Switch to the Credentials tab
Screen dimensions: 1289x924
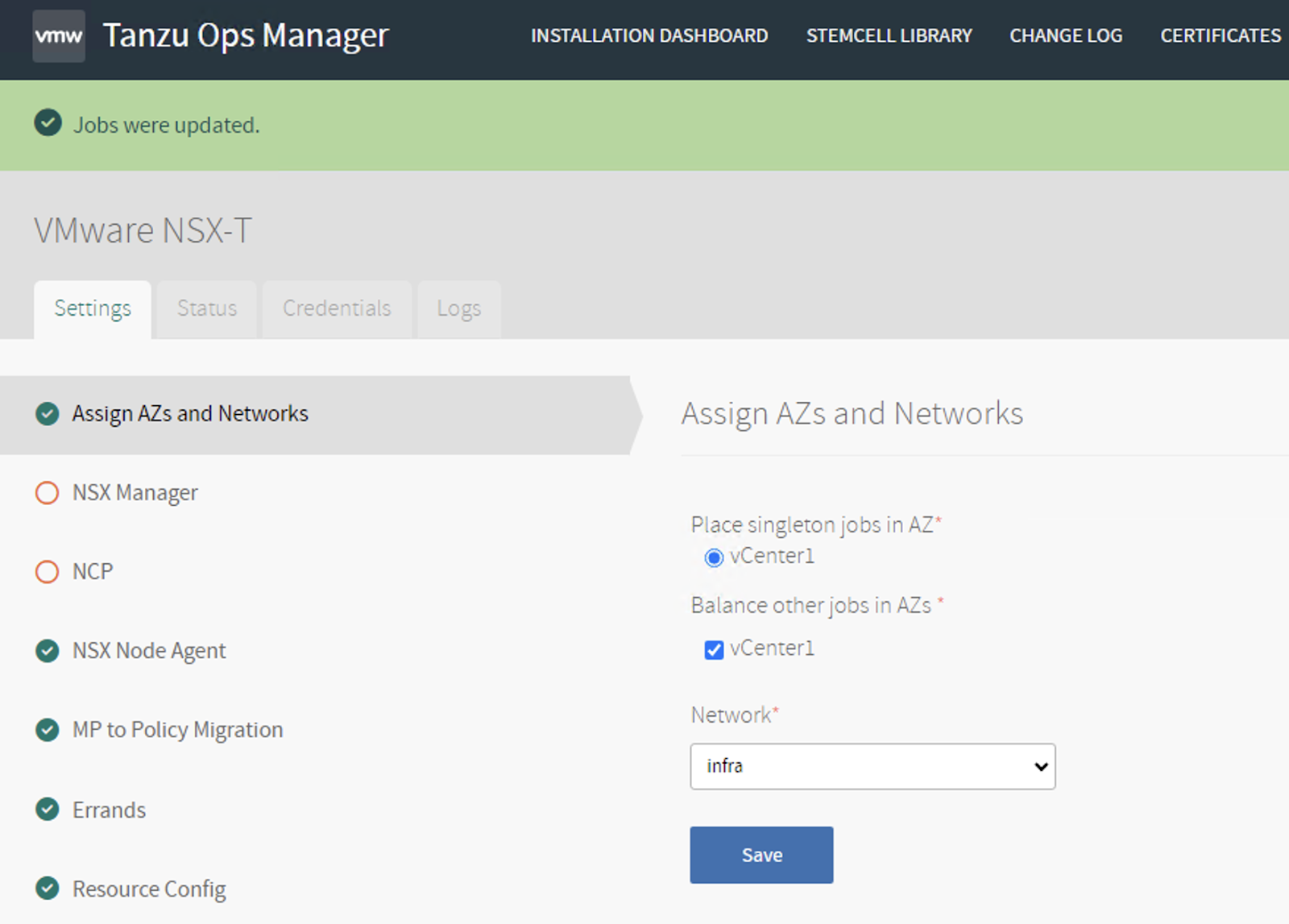click(x=337, y=309)
